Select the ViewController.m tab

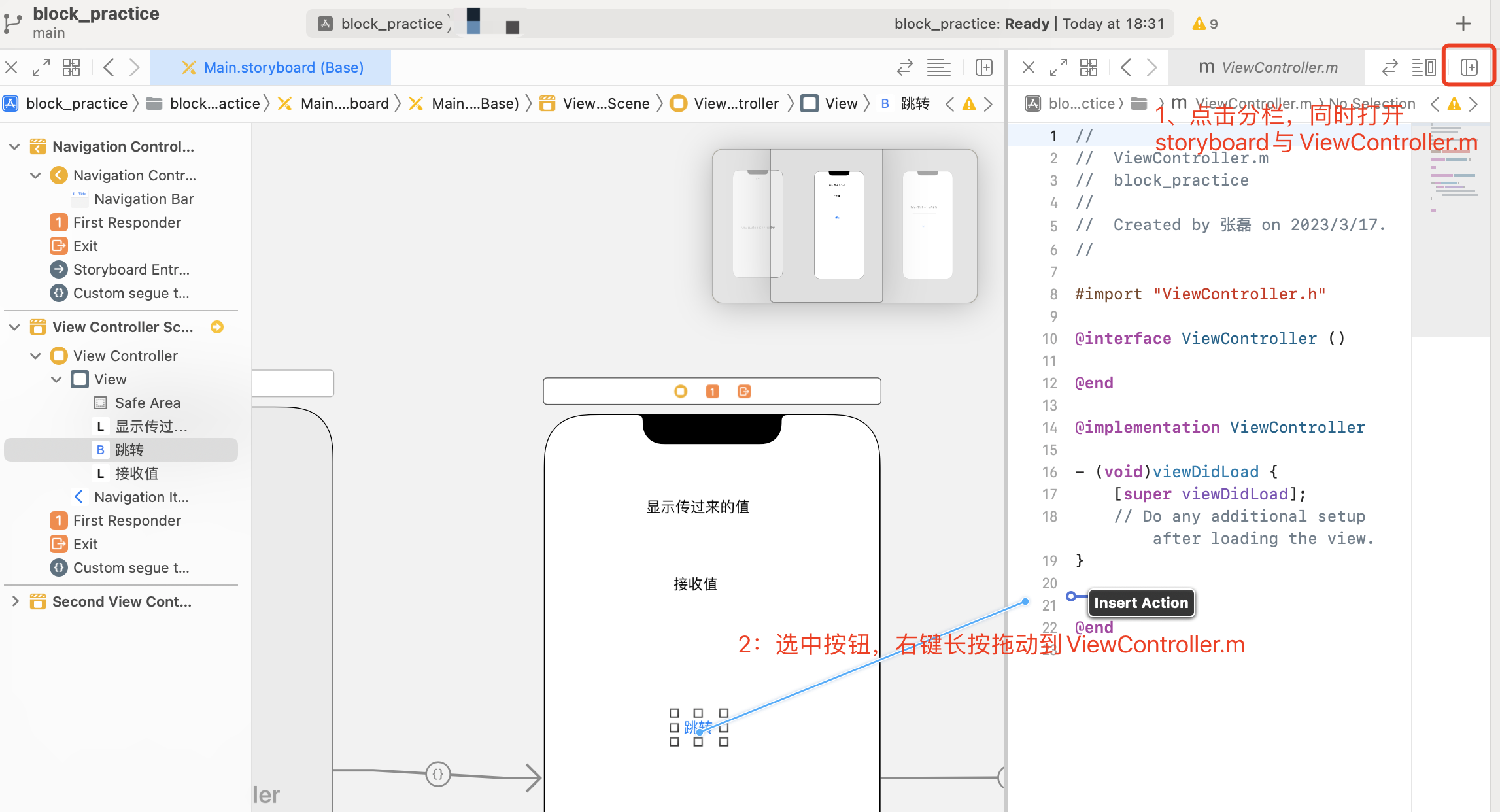coord(1268,67)
